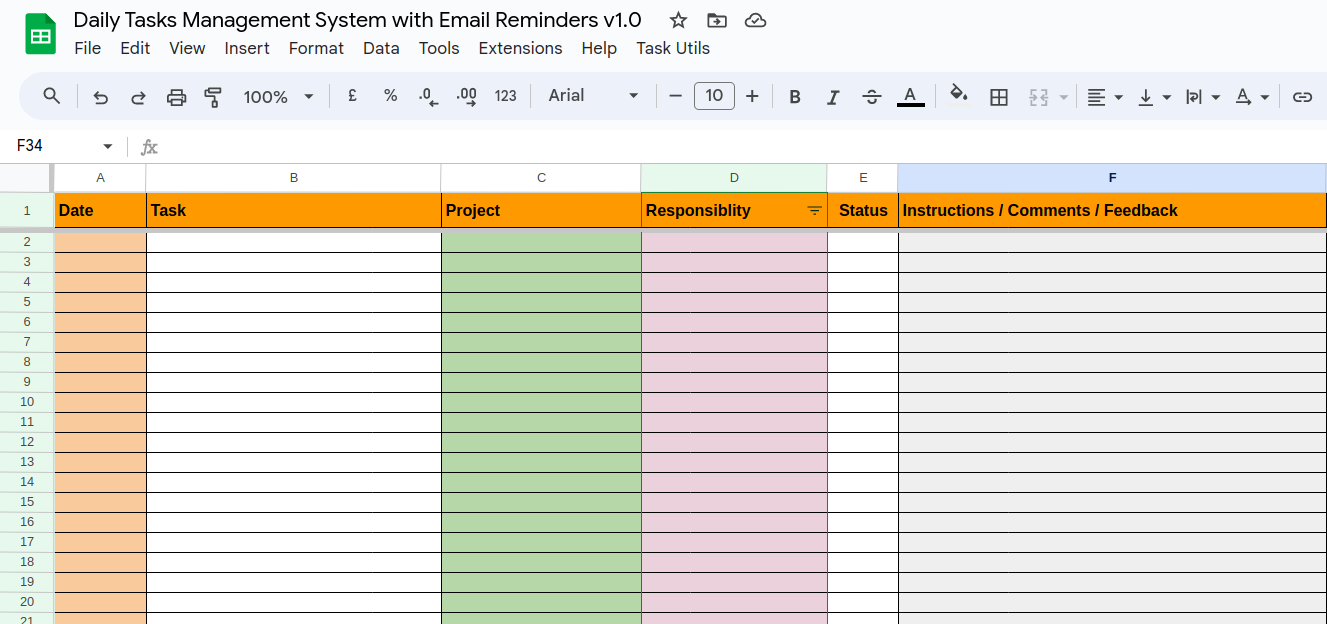Increase font size with plus button
Viewport: 1327px width, 624px height.
coord(752,96)
